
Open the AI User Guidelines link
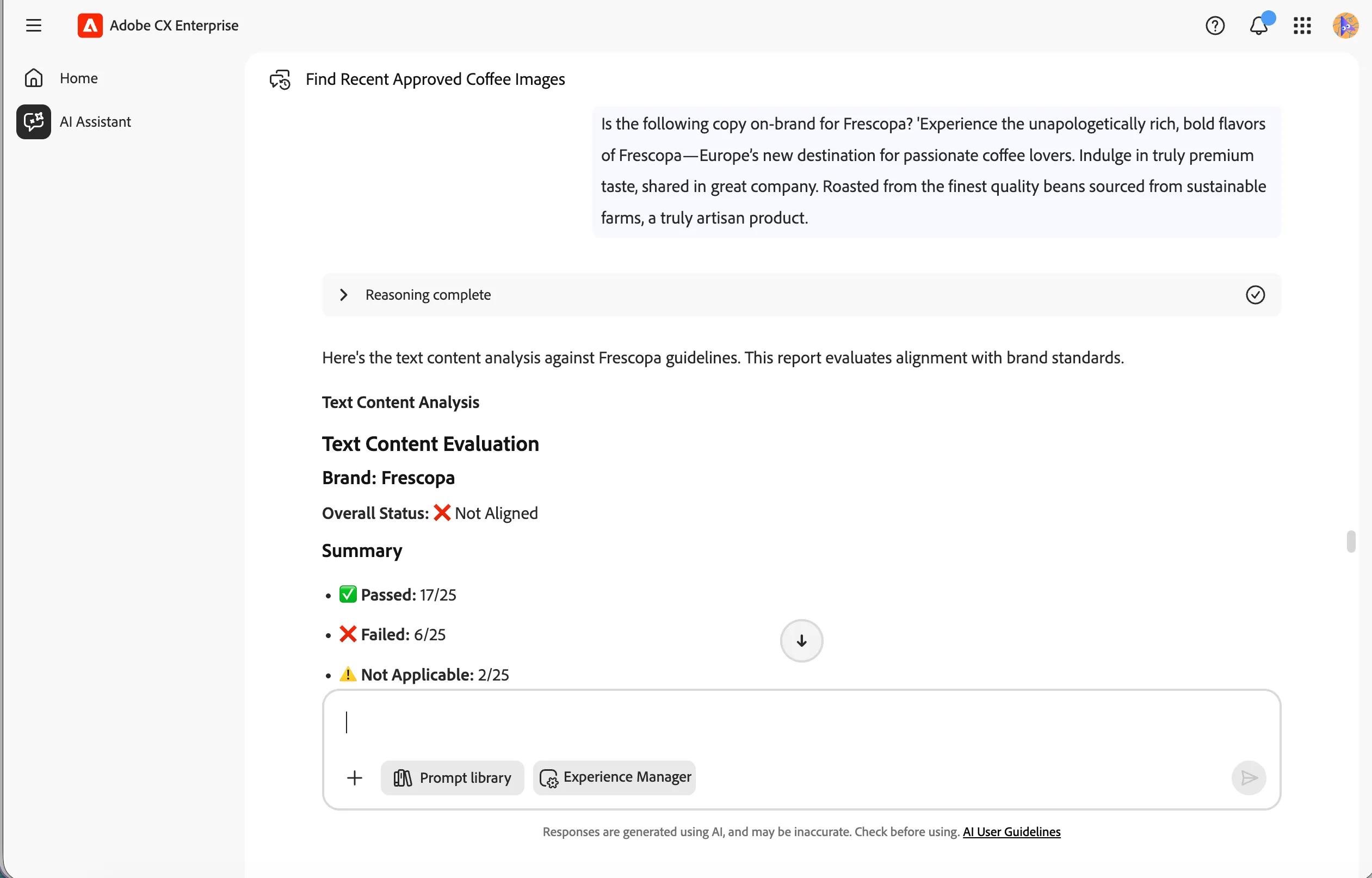pyautogui.click(x=1011, y=832)
